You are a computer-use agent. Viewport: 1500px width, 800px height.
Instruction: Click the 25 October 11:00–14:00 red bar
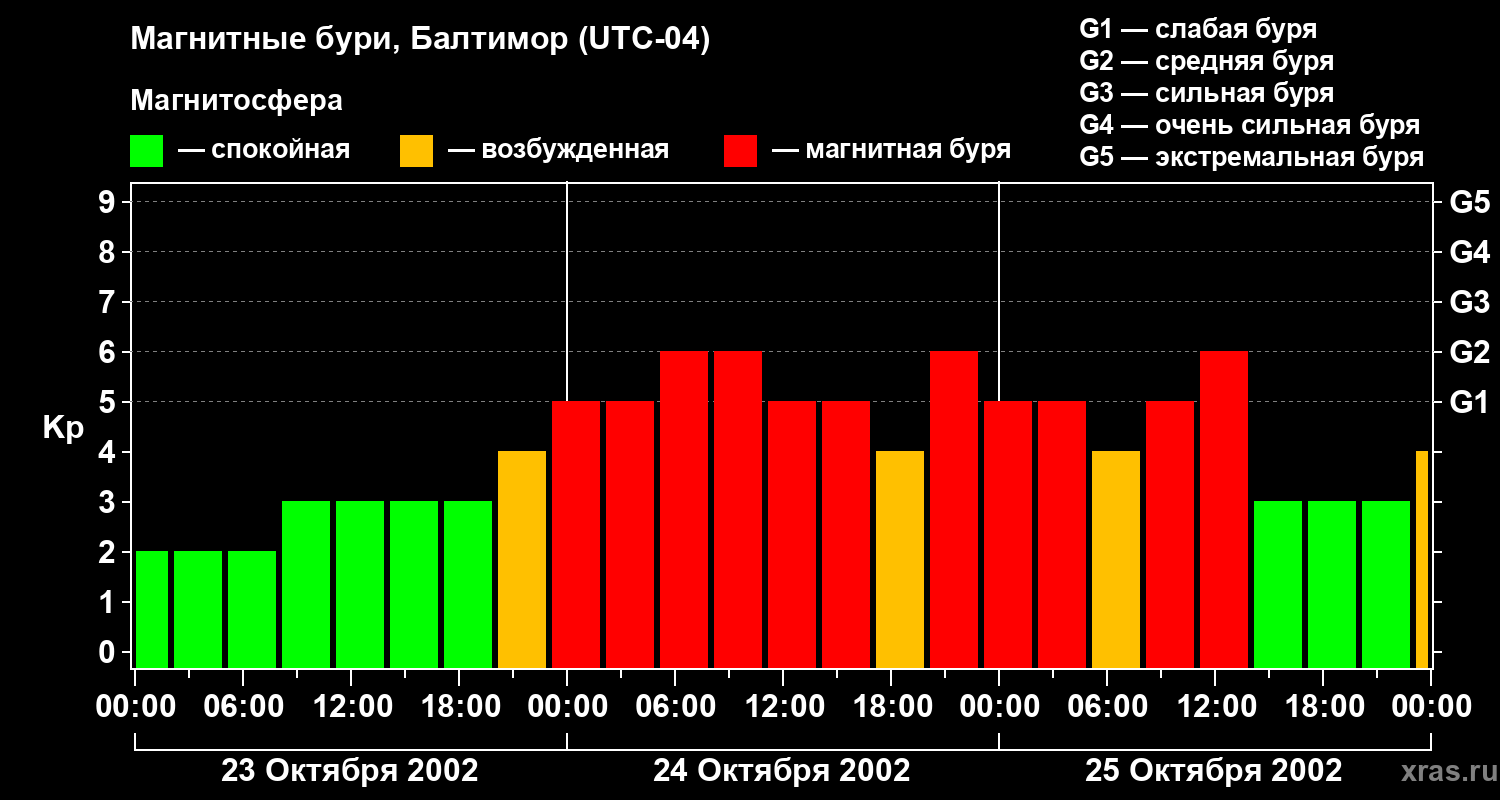coord(1224,510)
